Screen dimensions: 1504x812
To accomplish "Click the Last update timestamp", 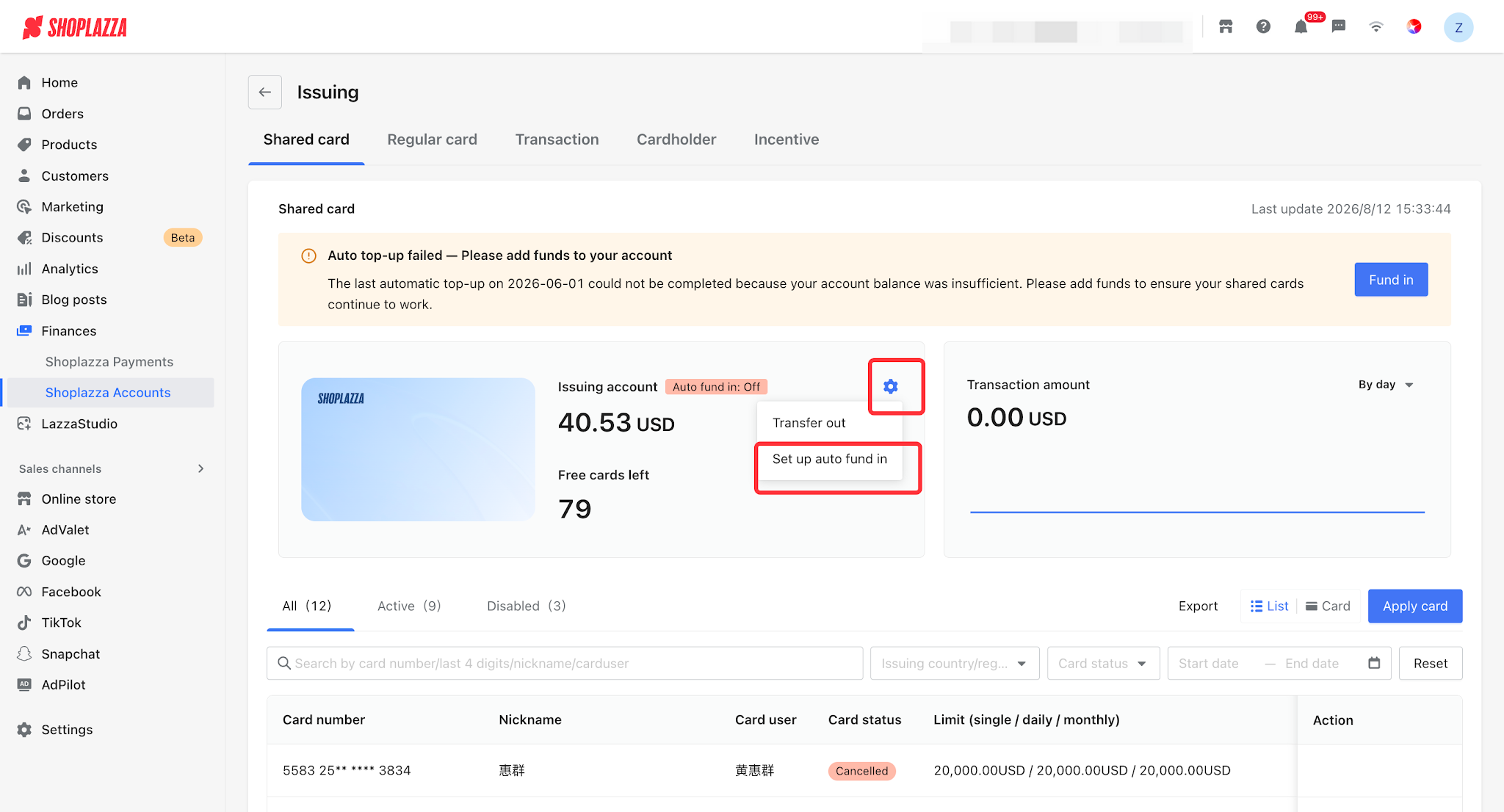I will (x=1351, y=209).
